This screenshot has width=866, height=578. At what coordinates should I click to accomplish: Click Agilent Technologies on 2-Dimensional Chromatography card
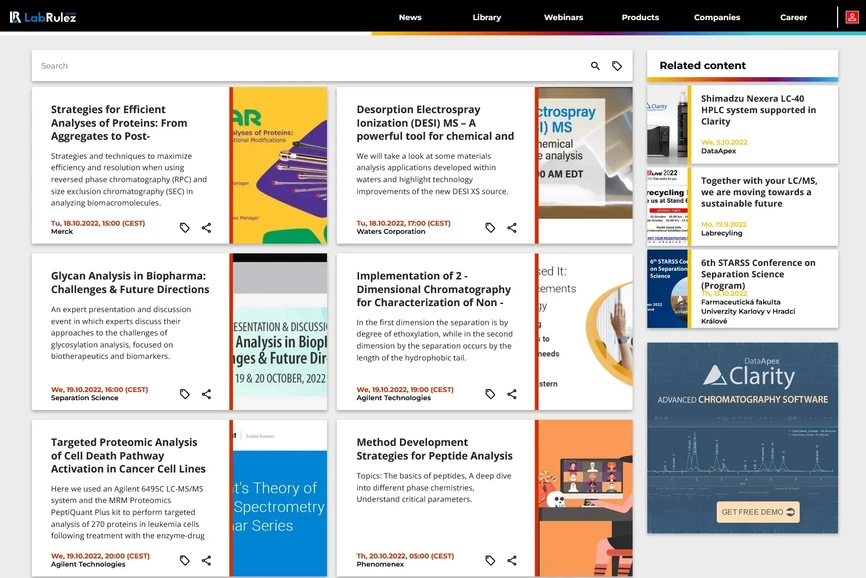(x=393, y=398)
